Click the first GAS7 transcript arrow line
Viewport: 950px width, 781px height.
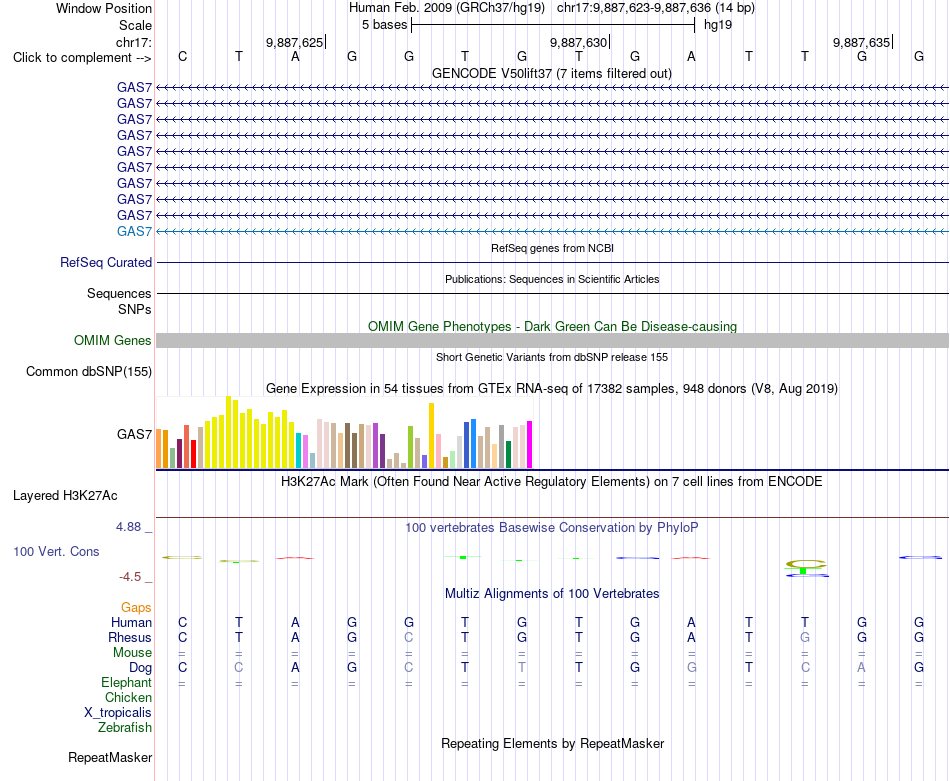[x=552, y=88]
